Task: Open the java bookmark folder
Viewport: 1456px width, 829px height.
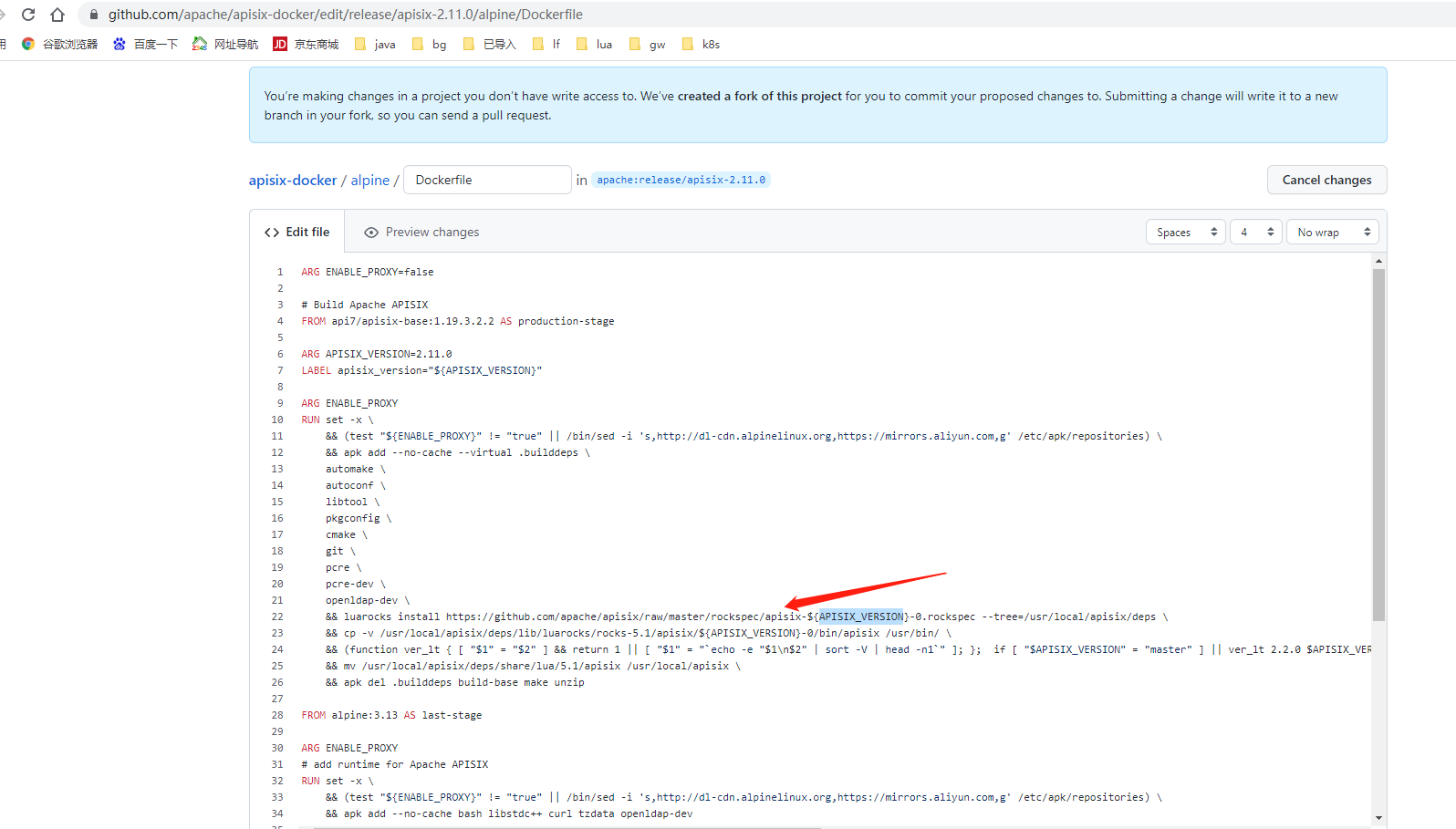Action: click(375, 44)
